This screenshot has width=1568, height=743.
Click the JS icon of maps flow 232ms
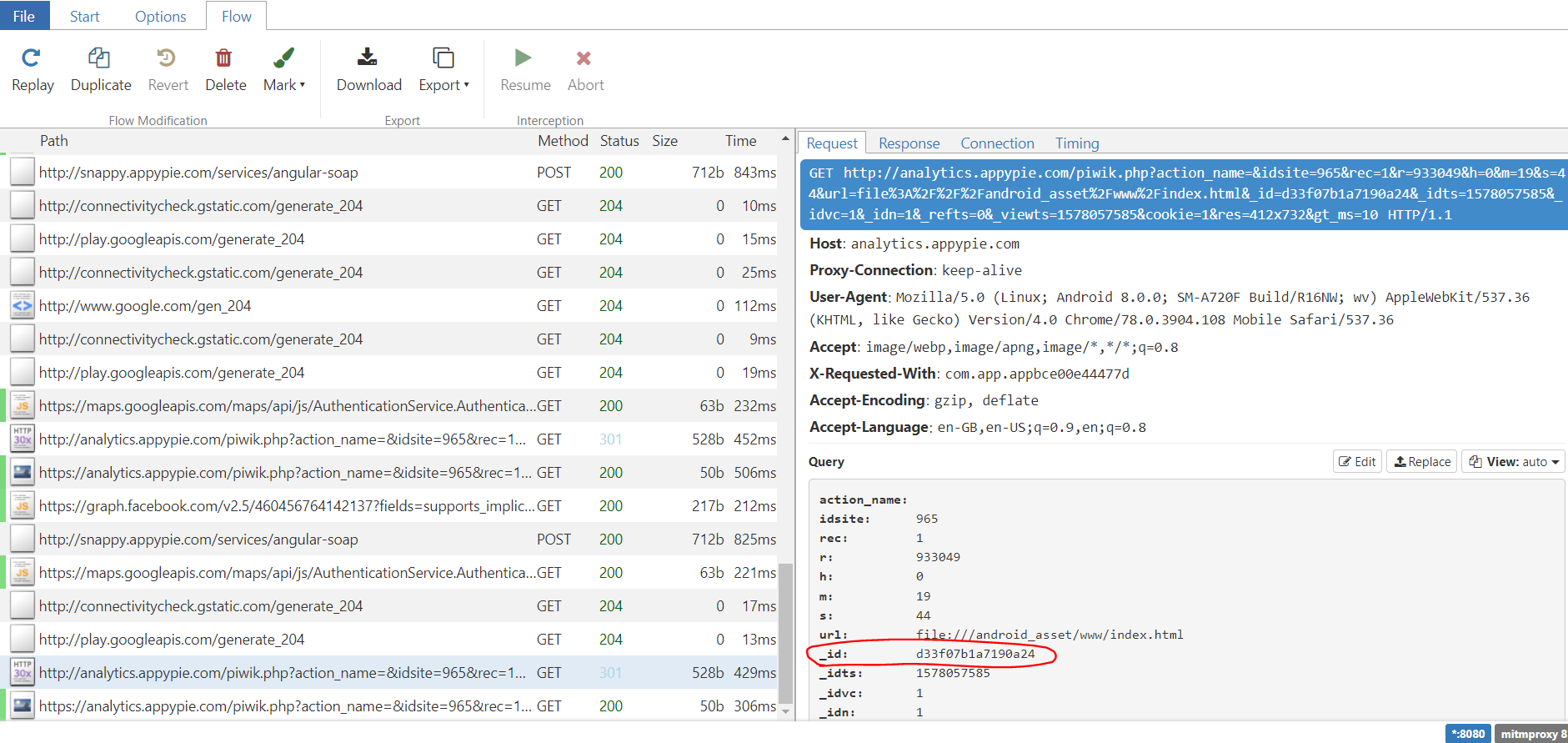[23, 405]
